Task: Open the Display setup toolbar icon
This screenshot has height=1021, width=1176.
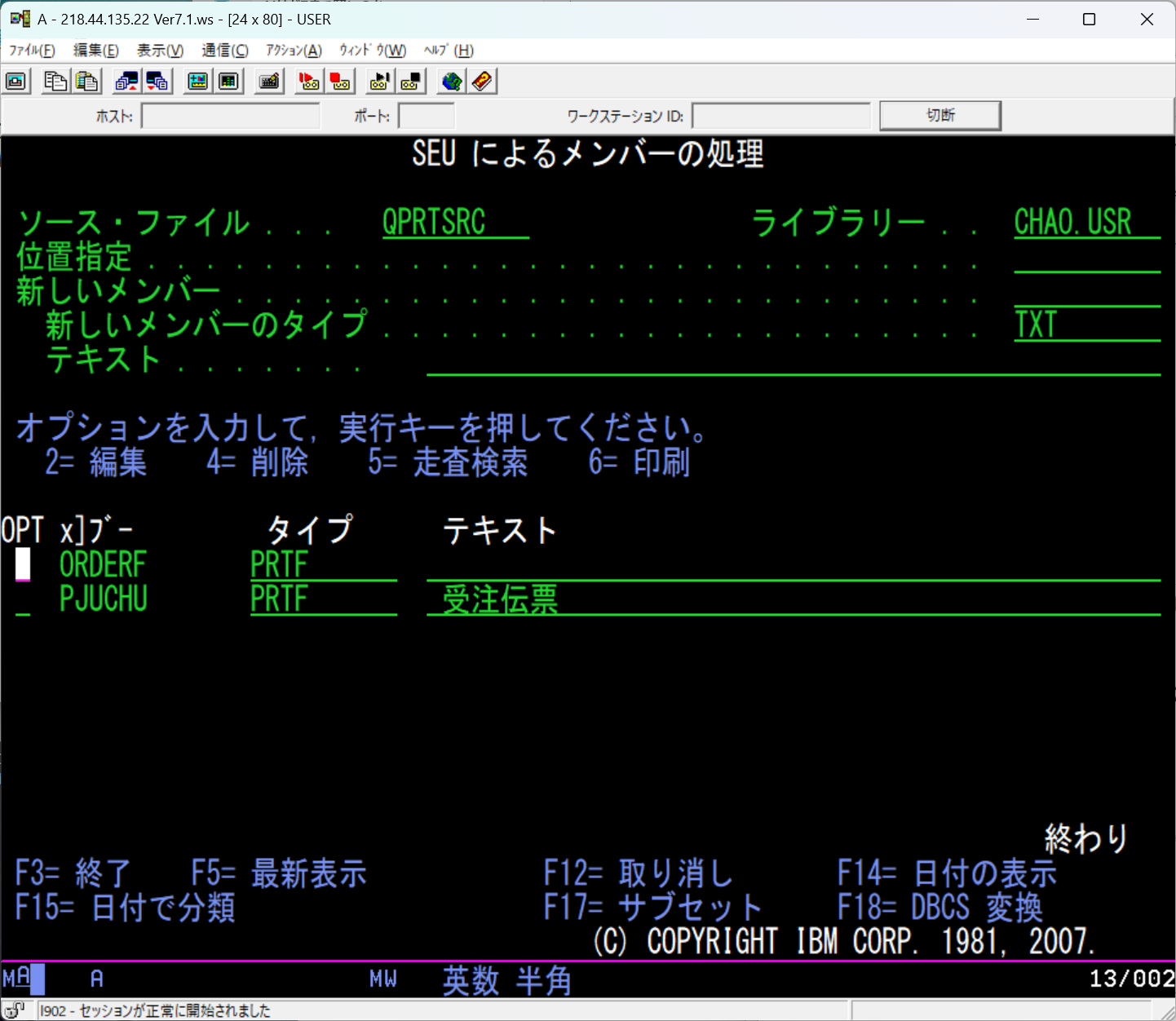Action: tap(197, 82)
